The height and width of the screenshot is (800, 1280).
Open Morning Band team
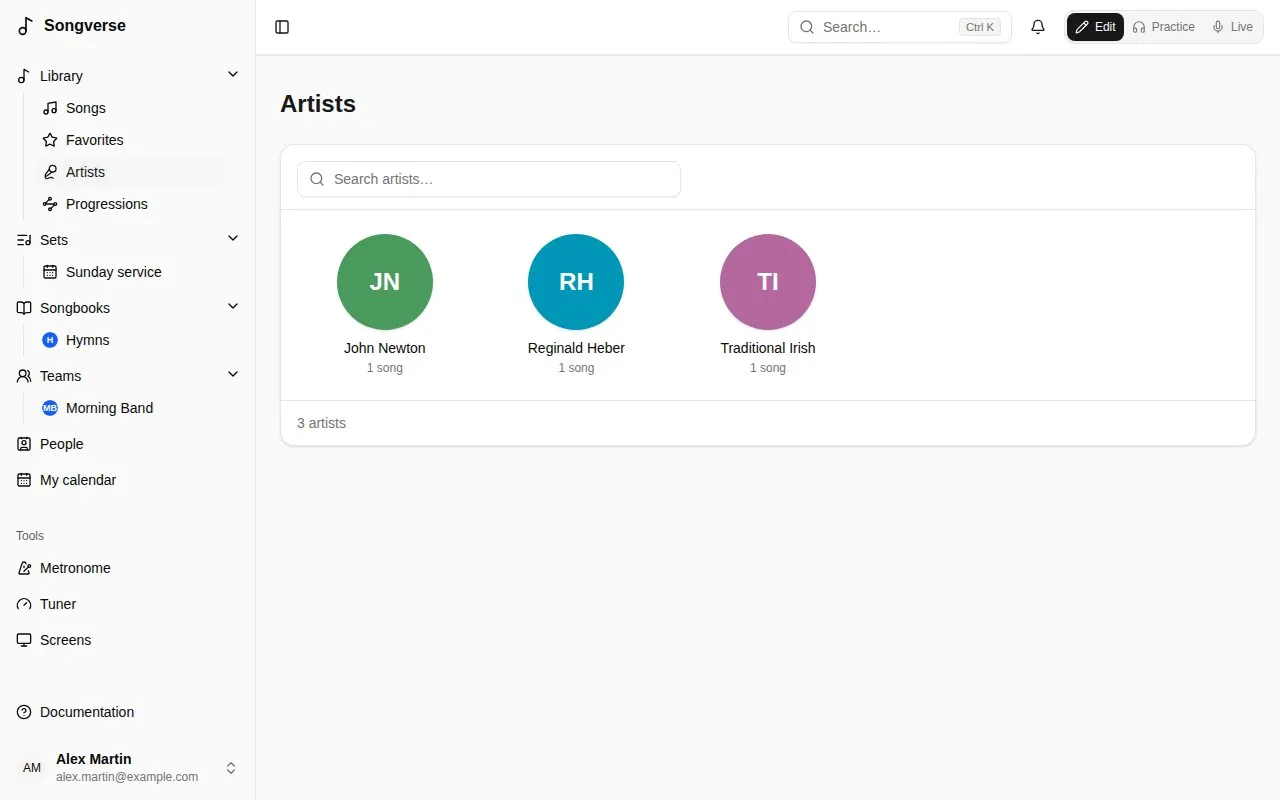point(128,408)
